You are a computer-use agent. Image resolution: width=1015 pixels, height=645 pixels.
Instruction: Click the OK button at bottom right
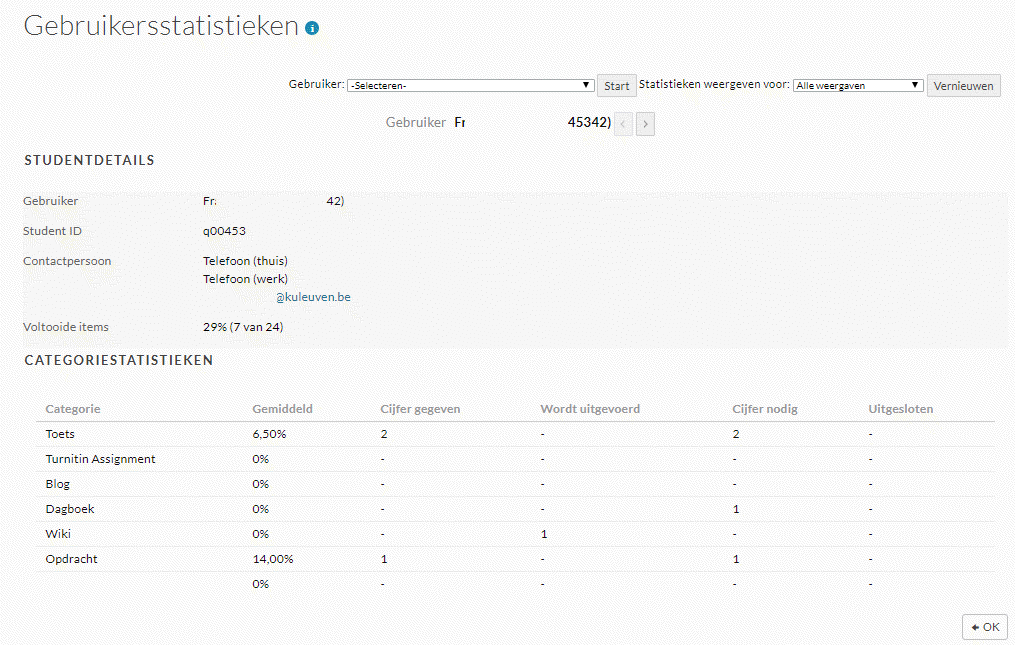coord(985,627)
